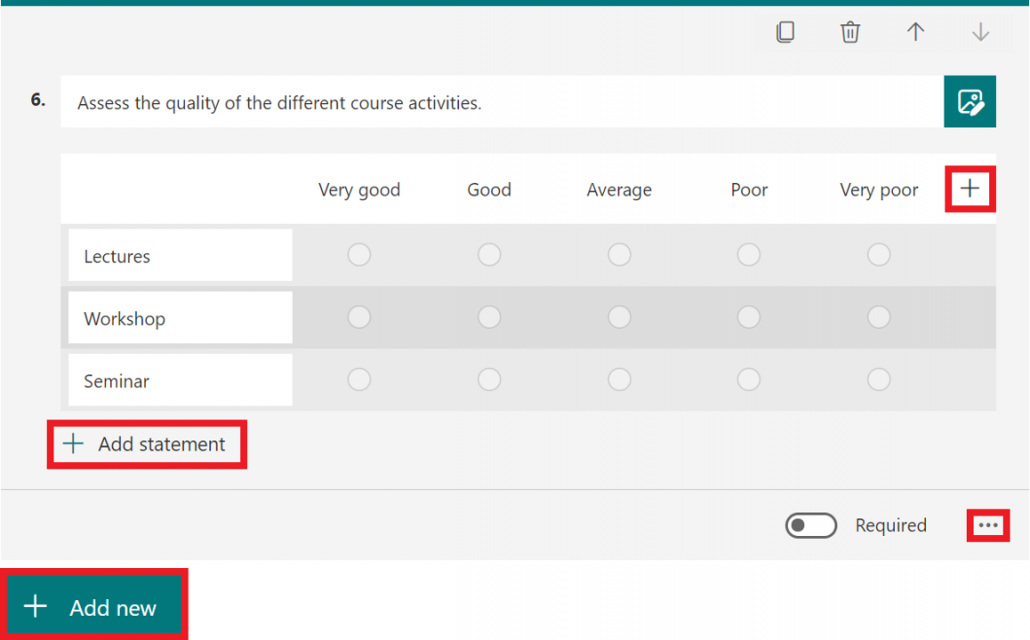
Task: Add a new rating column with the plus icon
Action: tap(969, 188)
